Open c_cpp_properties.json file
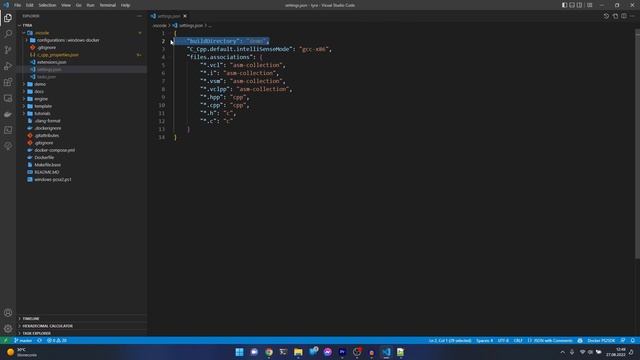The height and width of the screenshot is (360, 640). point(82,55)
